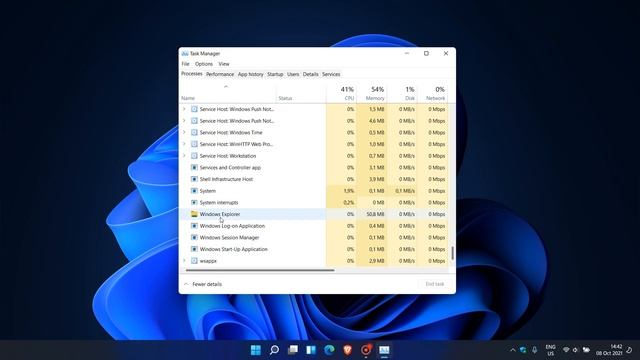
Task: Click the Task Manager taskbar icon
Action: (384, 350)
